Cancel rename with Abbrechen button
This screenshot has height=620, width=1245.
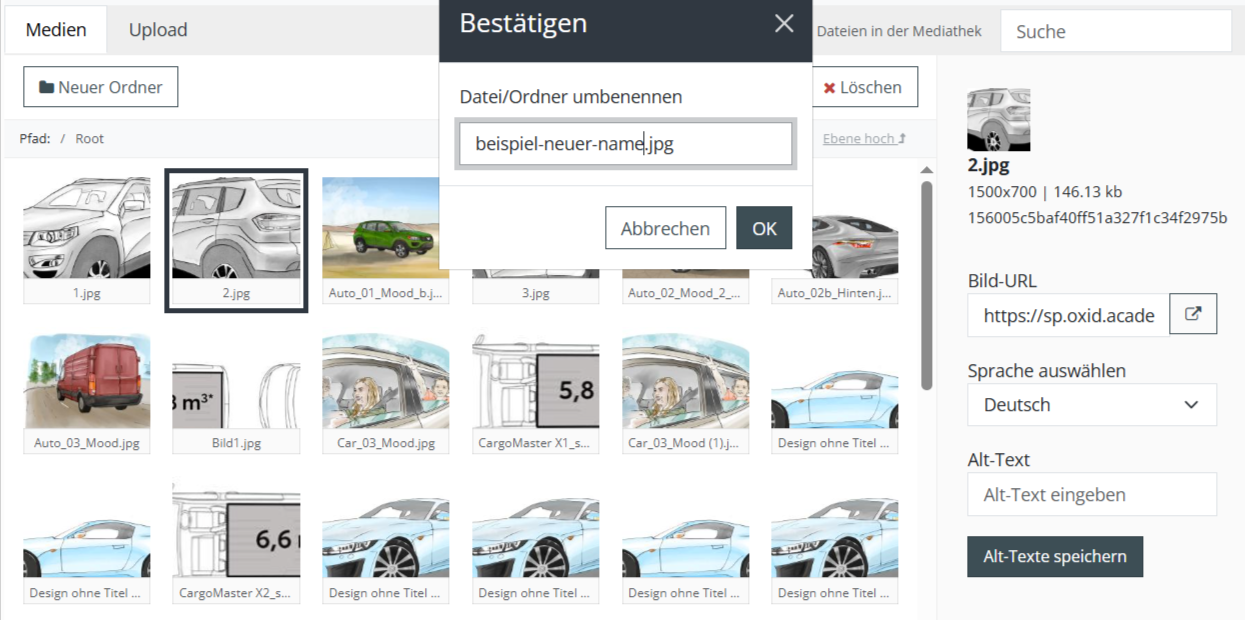[665, 228]
